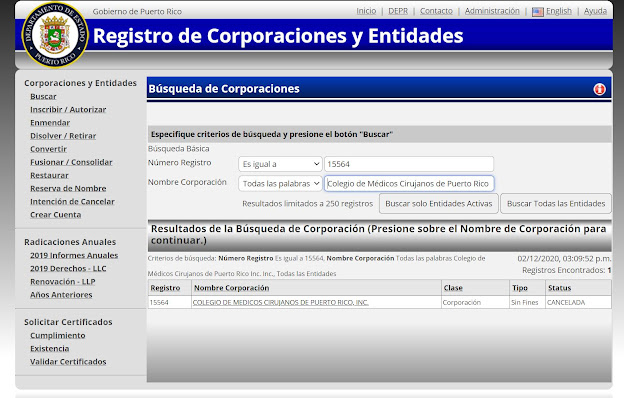Open Contacto in top navigation

(436, 11)
